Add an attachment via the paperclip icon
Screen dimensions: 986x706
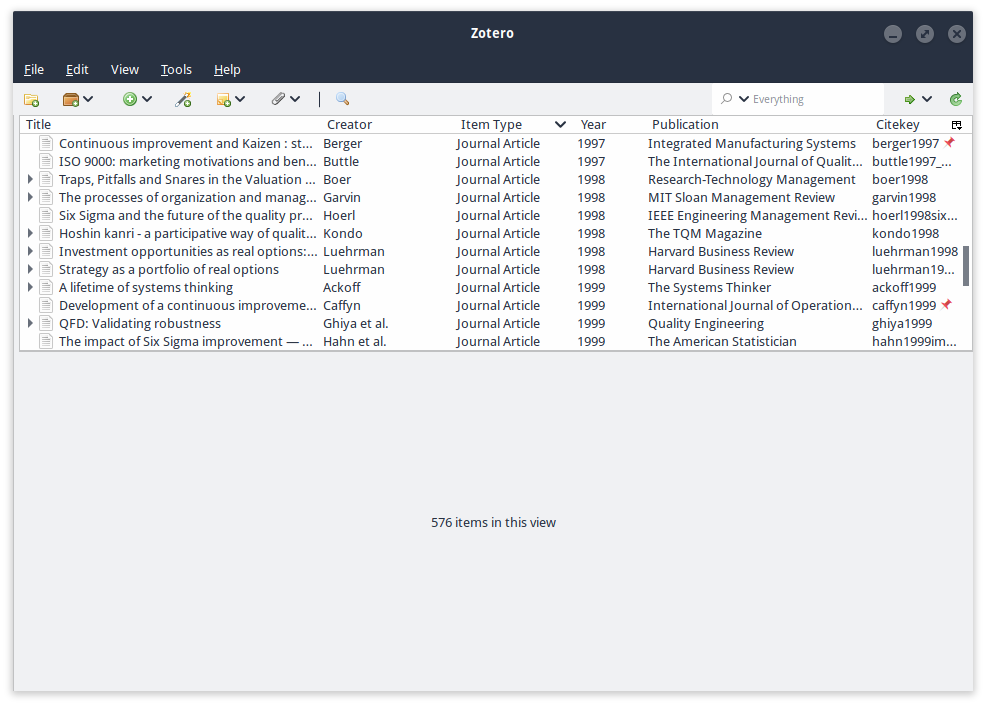(x=278, y=99)
